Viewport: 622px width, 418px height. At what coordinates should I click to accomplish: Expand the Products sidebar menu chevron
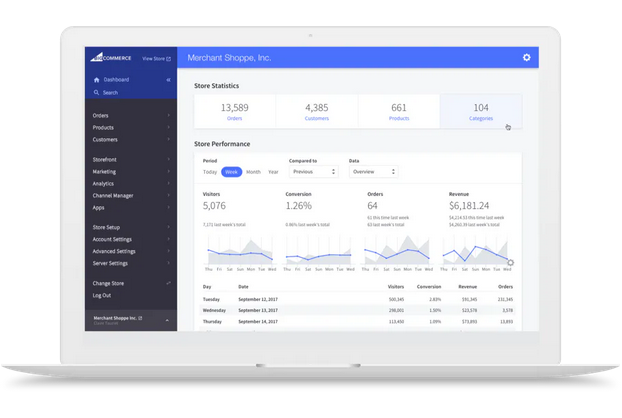169,127
